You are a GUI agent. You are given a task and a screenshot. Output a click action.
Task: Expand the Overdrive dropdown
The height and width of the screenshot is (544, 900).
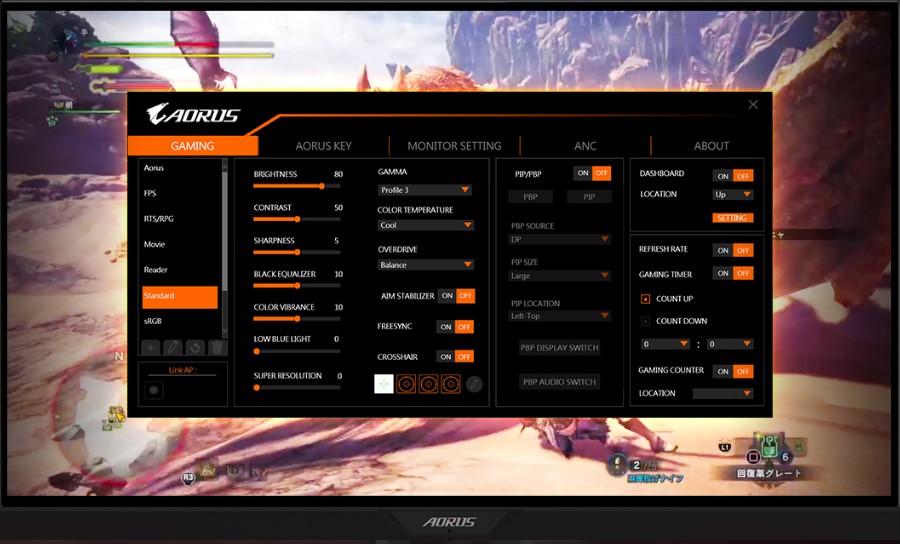(425, 265)
